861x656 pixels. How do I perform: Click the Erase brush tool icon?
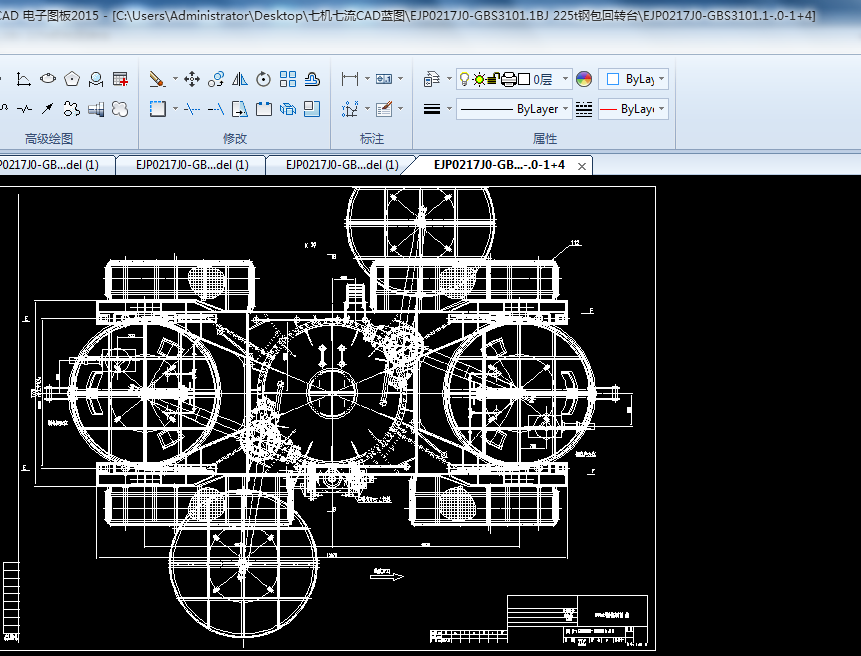click(157, 79)
